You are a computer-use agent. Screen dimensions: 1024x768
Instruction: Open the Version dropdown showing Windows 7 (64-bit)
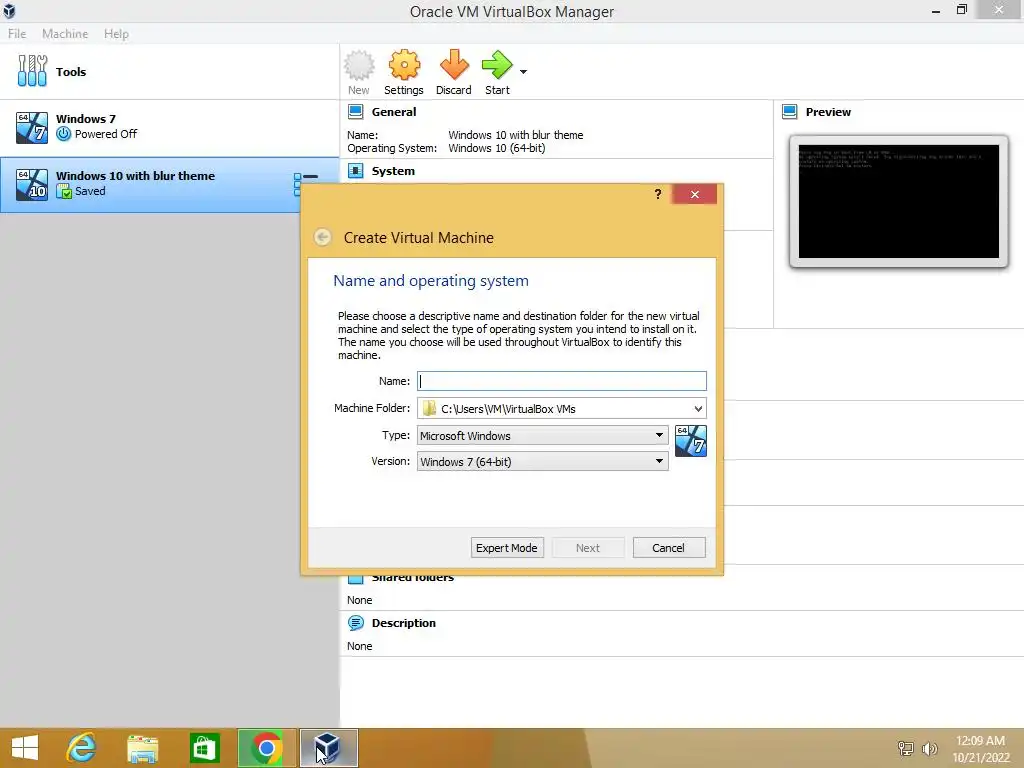tap(542, 462)
